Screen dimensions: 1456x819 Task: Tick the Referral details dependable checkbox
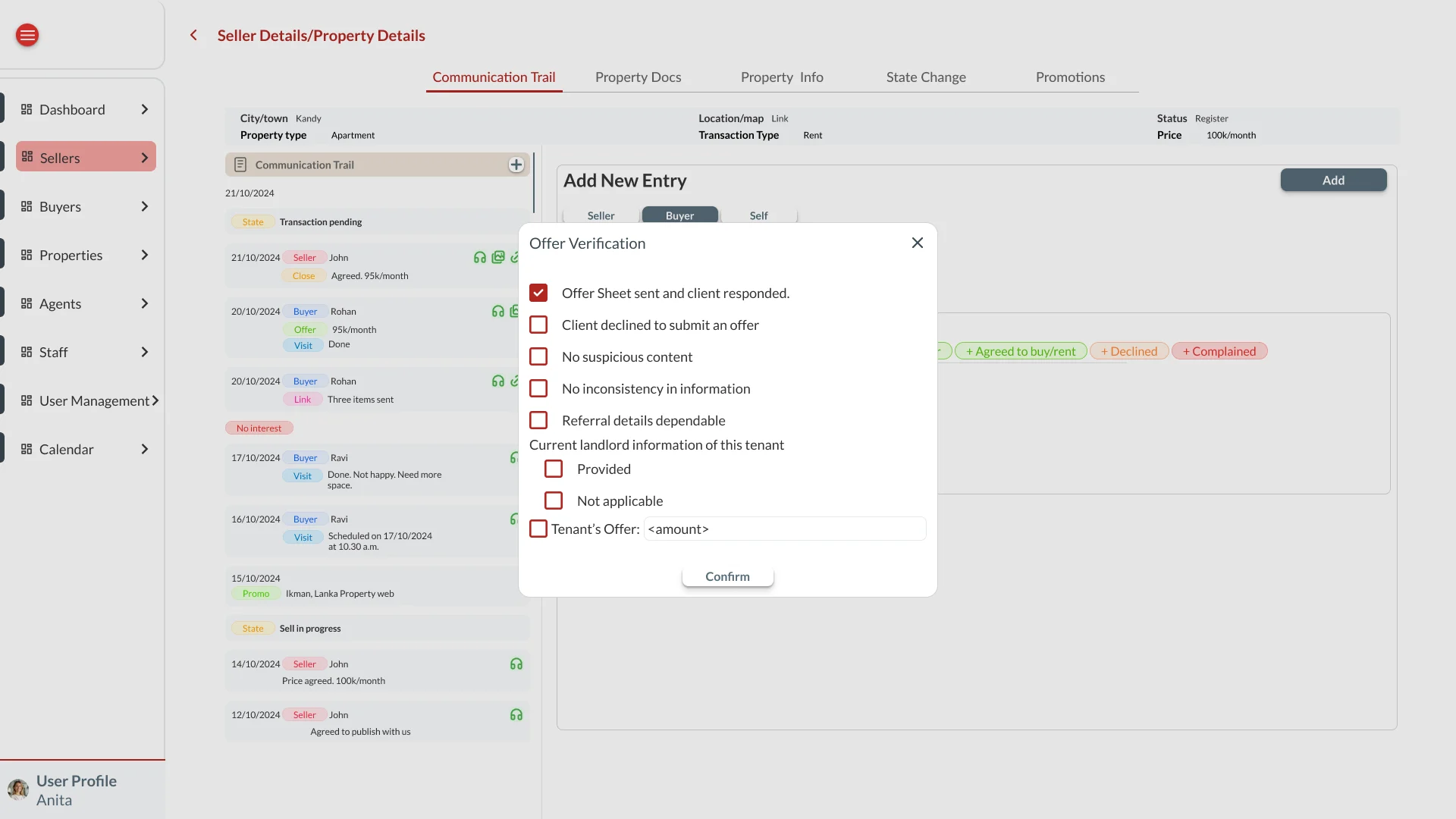[x=538, y=420]
